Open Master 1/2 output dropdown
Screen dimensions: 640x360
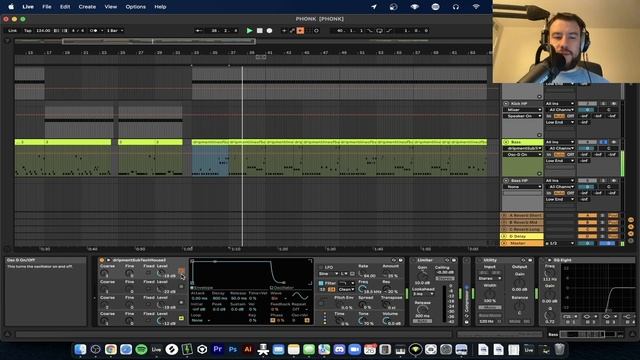[560, 243]
